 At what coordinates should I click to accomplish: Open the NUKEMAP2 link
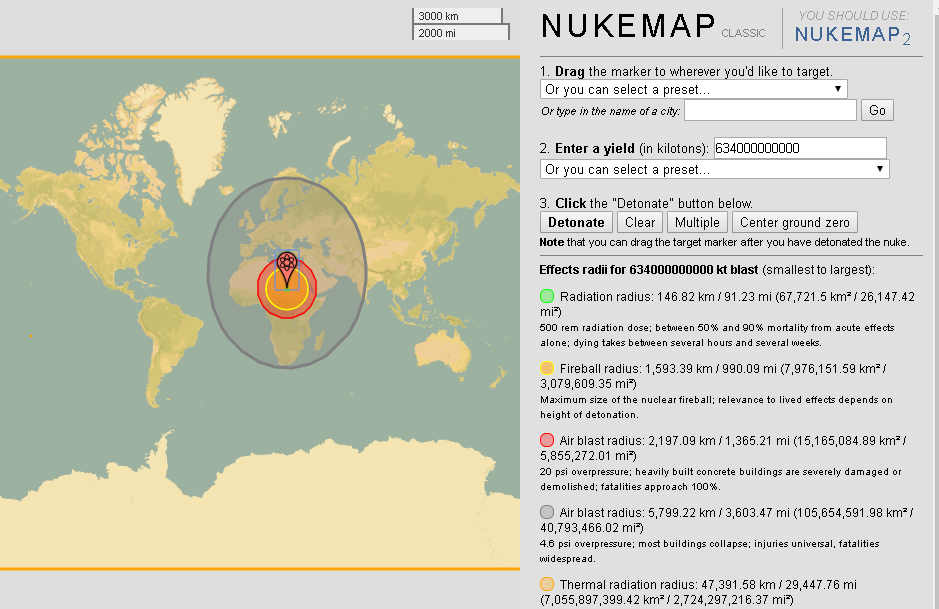click(853, 35)
